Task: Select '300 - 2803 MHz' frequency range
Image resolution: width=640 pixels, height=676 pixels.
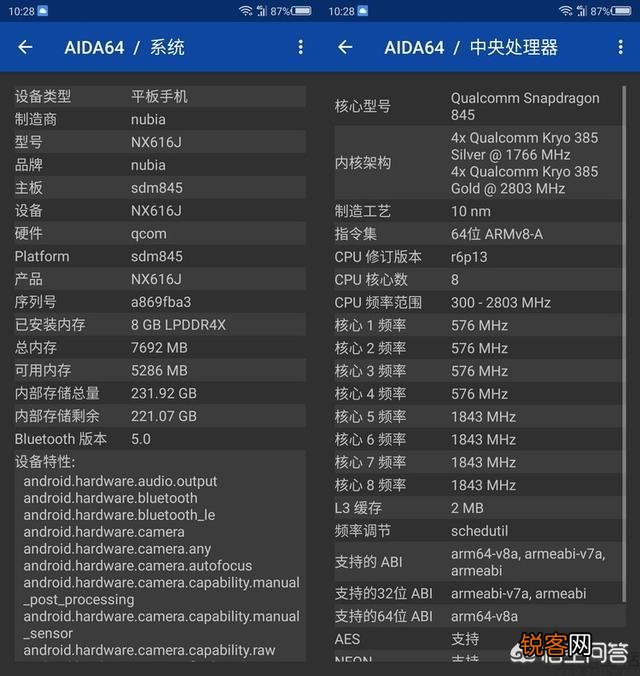Action: point(501,303)
